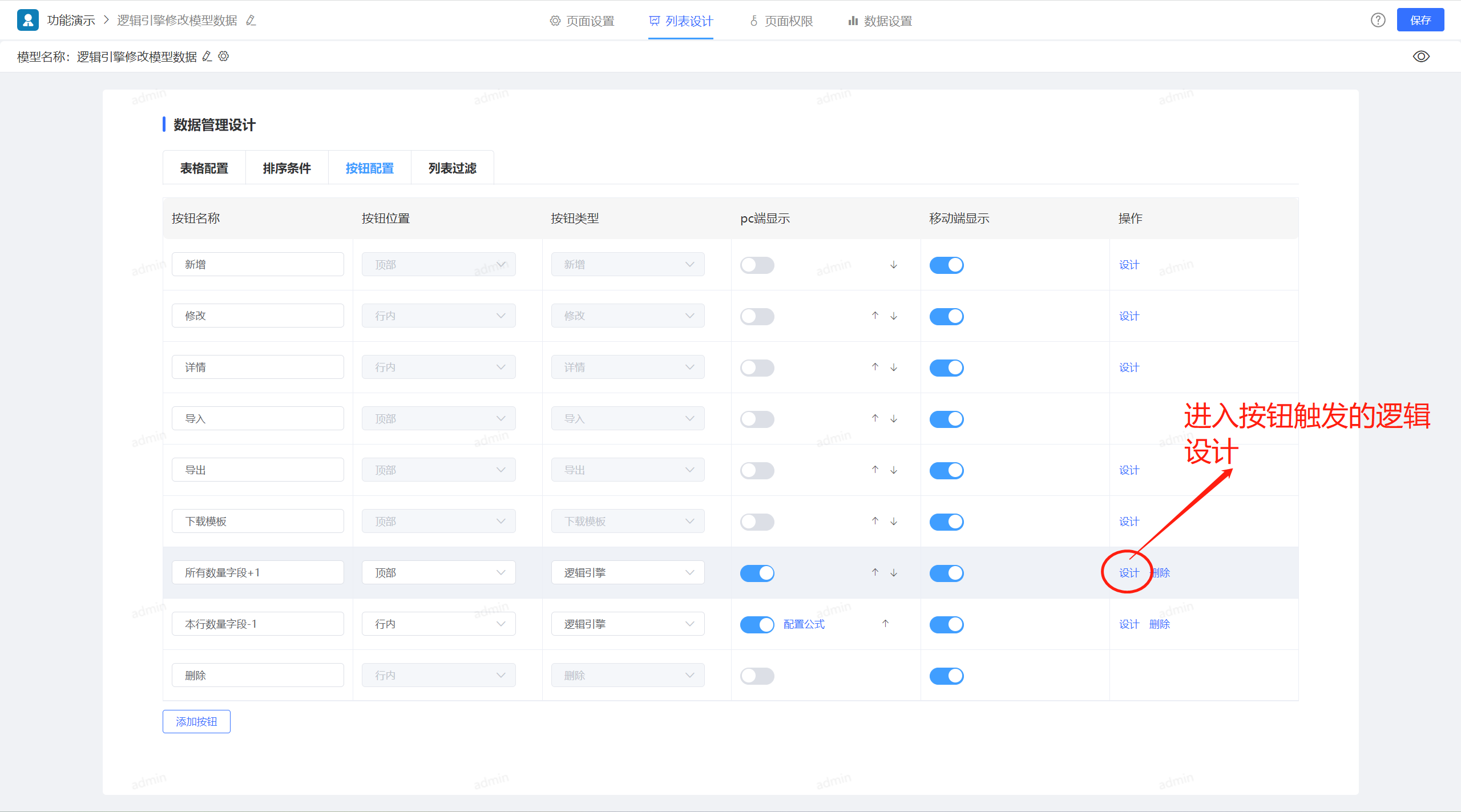Viewport: 1461px width, 812px height.
Task: Click the user avatar icon at top left
Action: click(x=27, y=20)
